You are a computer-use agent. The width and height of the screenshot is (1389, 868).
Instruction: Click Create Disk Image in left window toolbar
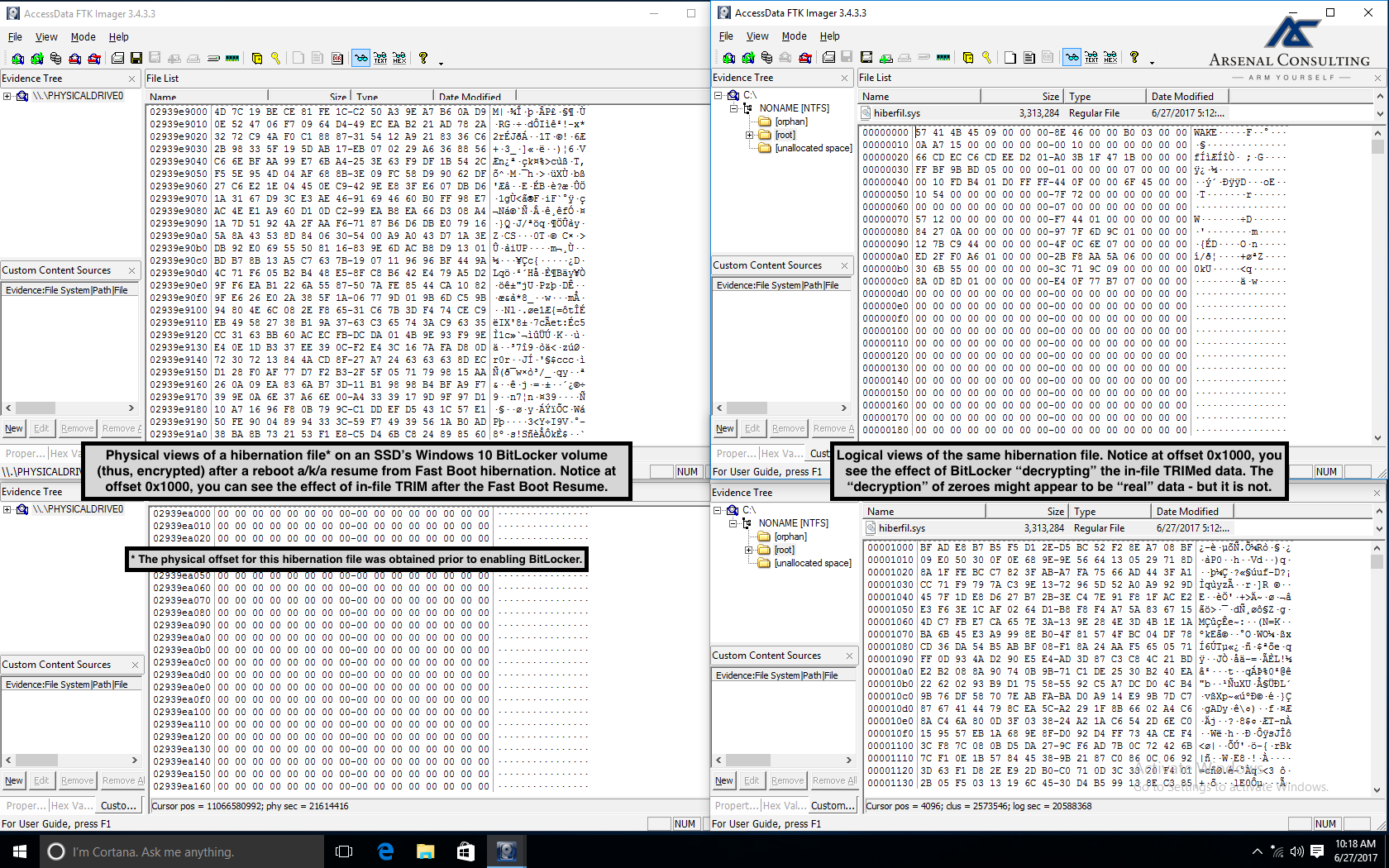point(117,59)
